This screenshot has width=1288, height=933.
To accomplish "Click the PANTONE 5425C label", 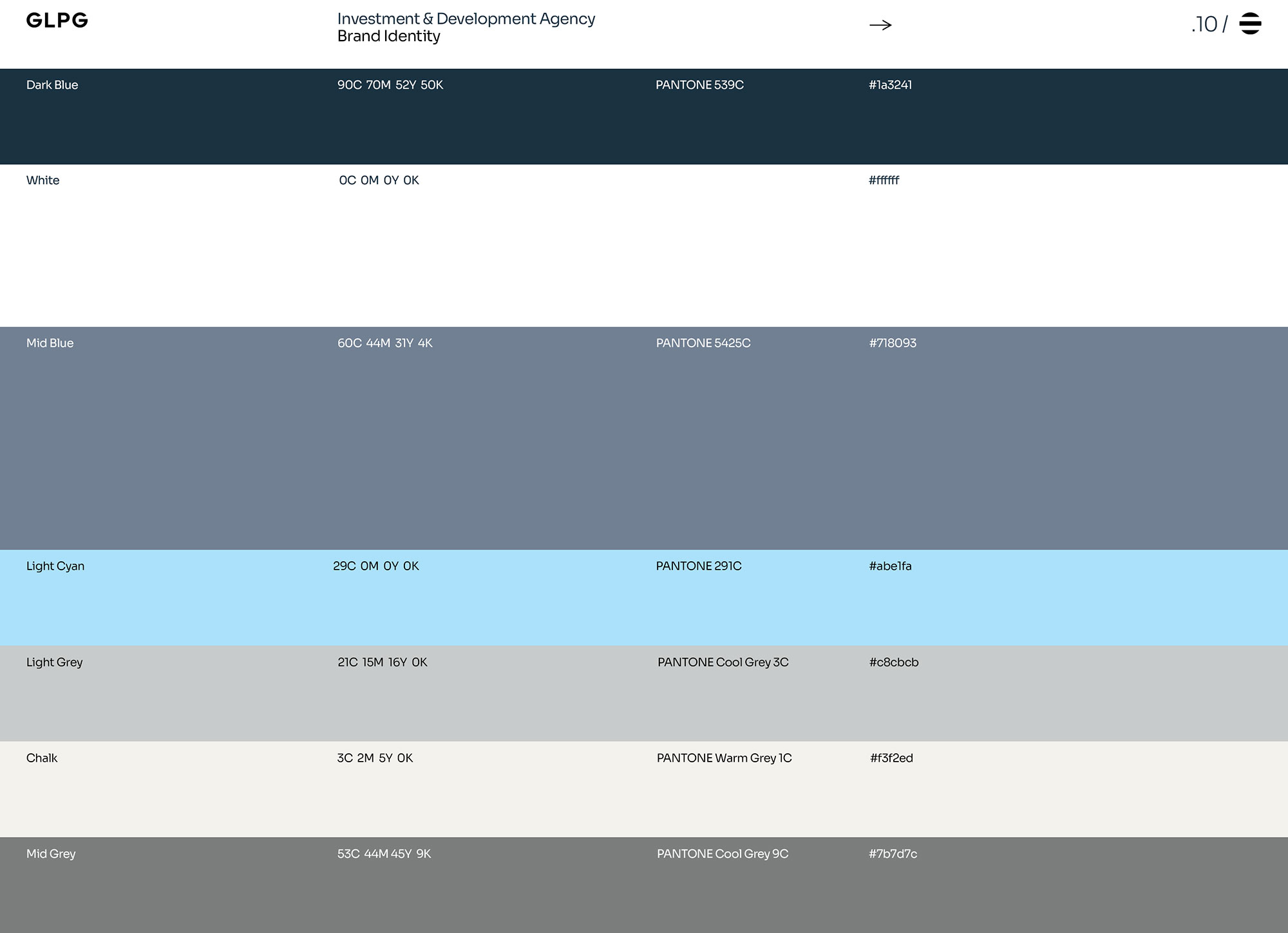I will (x=703, y=343).
